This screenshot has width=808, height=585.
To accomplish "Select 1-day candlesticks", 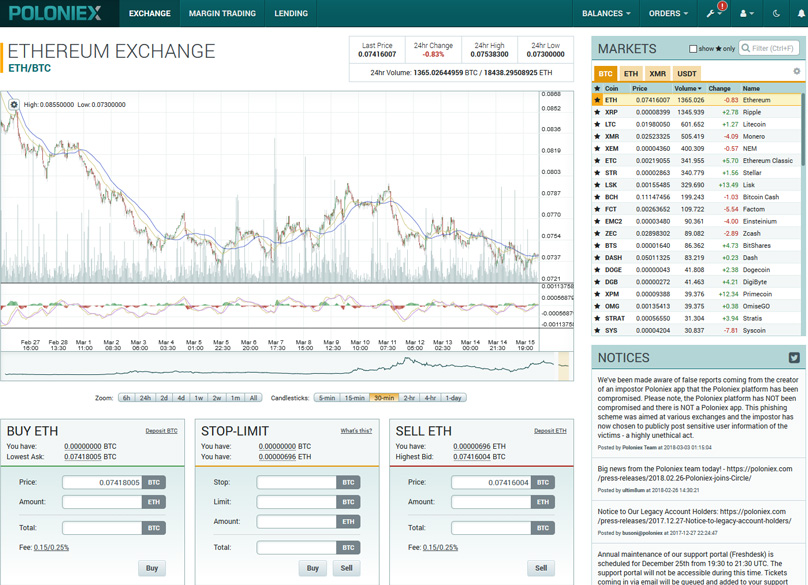I will (x=453, y=398).
